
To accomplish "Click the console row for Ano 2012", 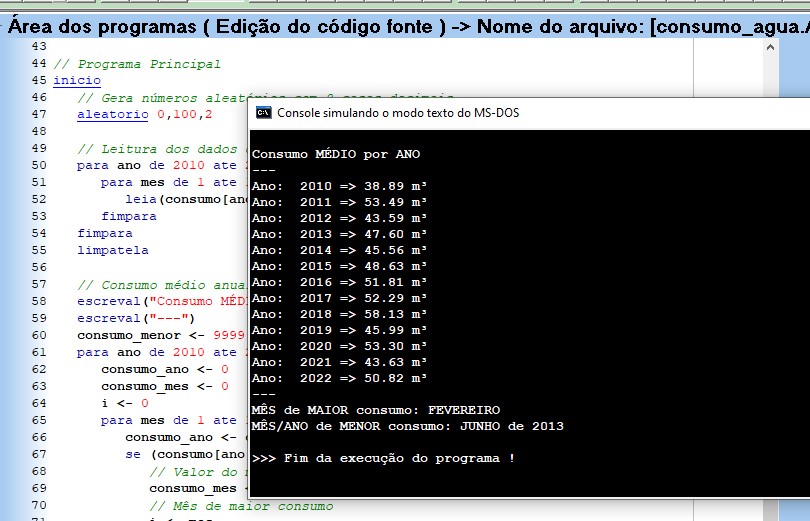I will coord(339,218).
